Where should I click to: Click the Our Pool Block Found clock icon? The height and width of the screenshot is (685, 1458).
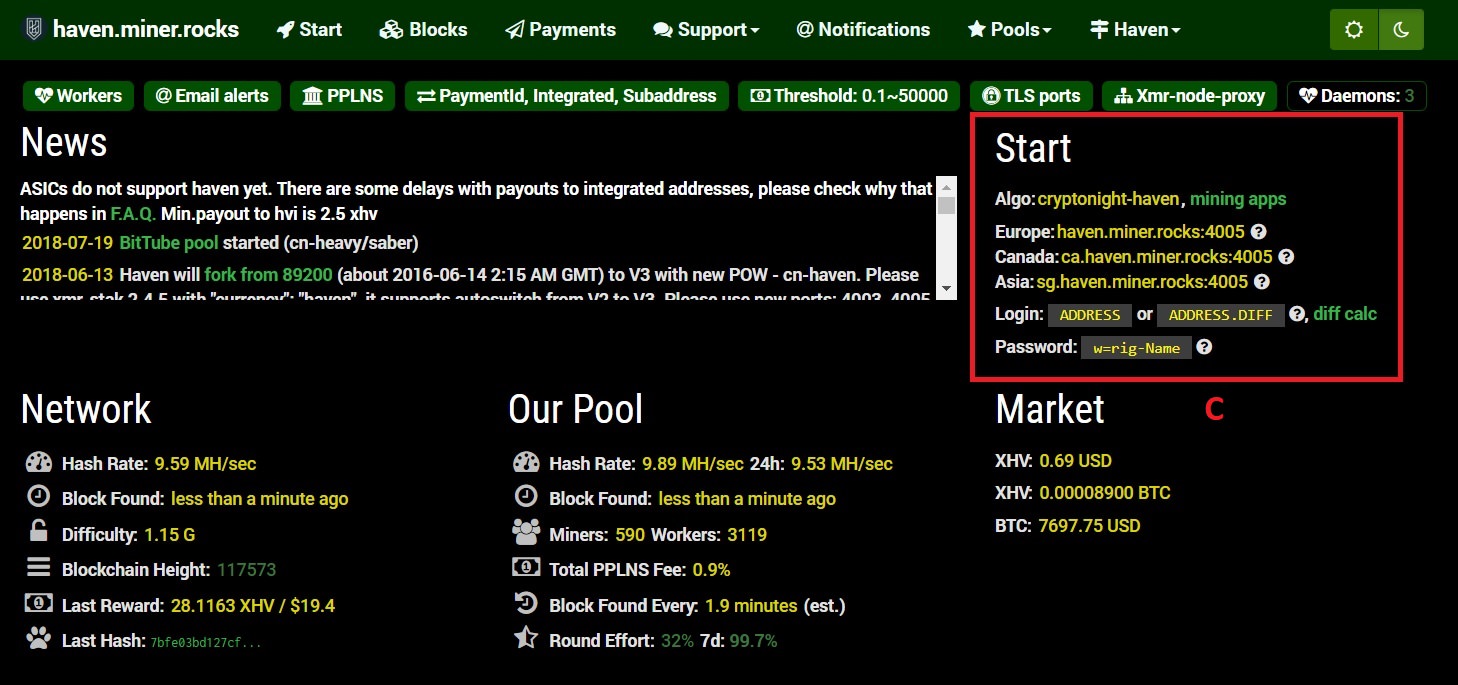[x=526, y=497]
